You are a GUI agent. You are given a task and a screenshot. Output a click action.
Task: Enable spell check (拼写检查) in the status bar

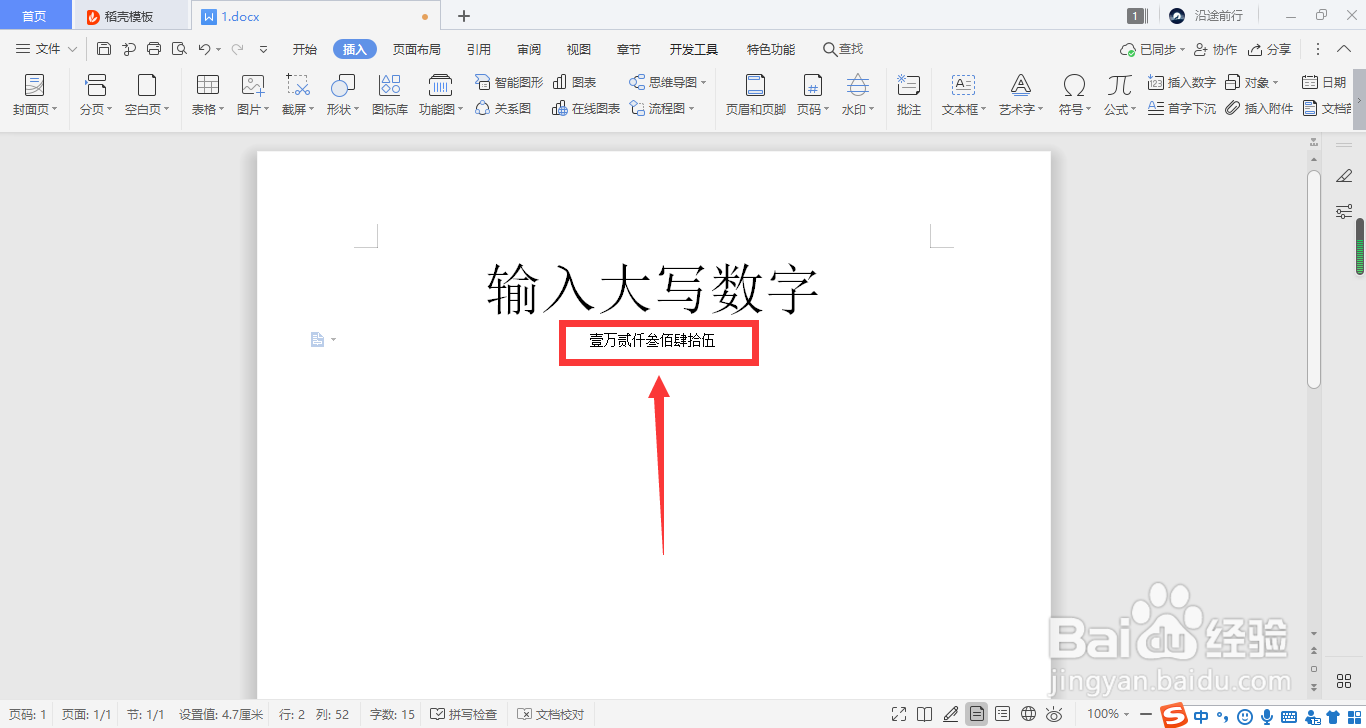click(x=463, y=714)
